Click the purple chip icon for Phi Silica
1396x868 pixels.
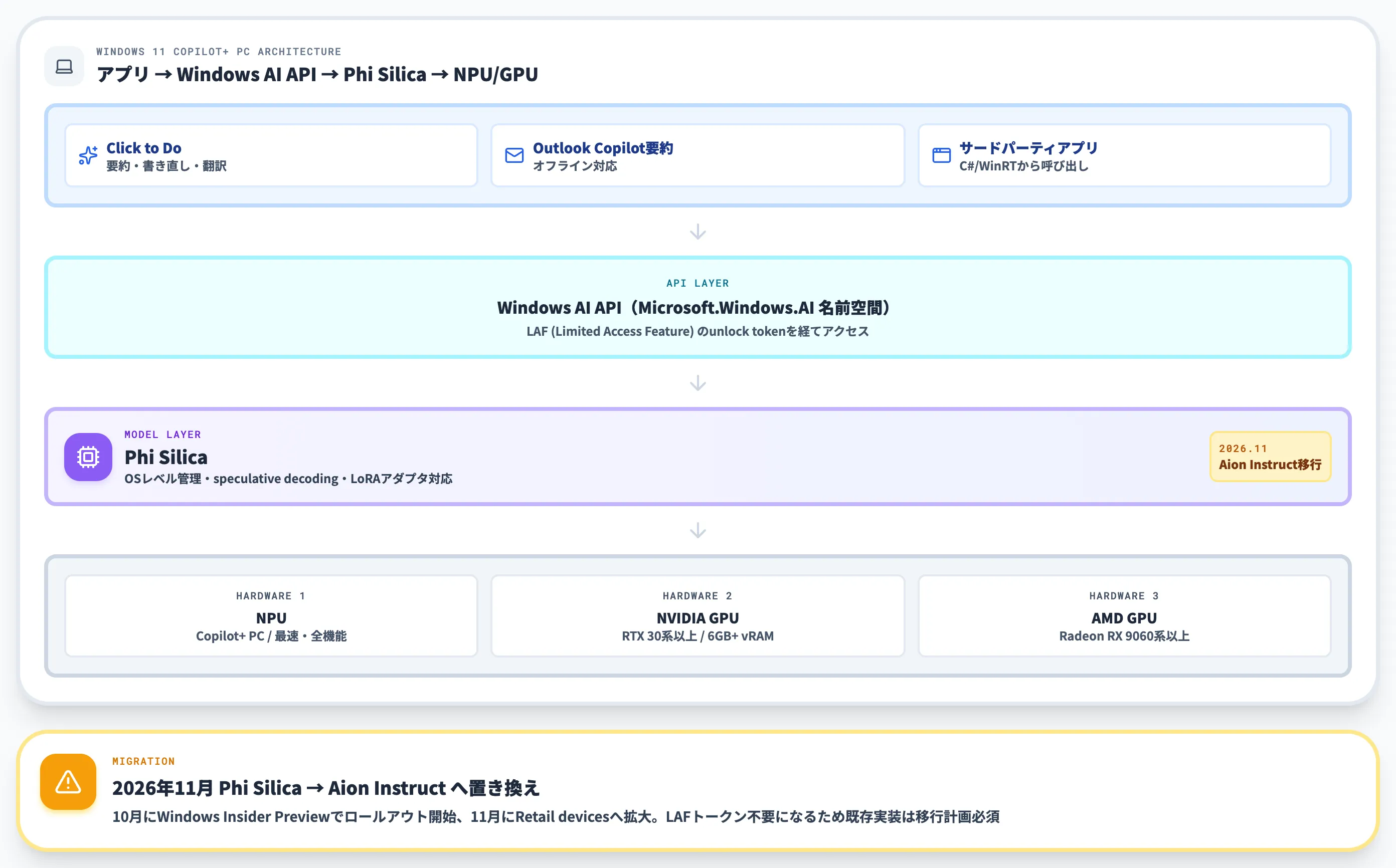click(88, 457)
